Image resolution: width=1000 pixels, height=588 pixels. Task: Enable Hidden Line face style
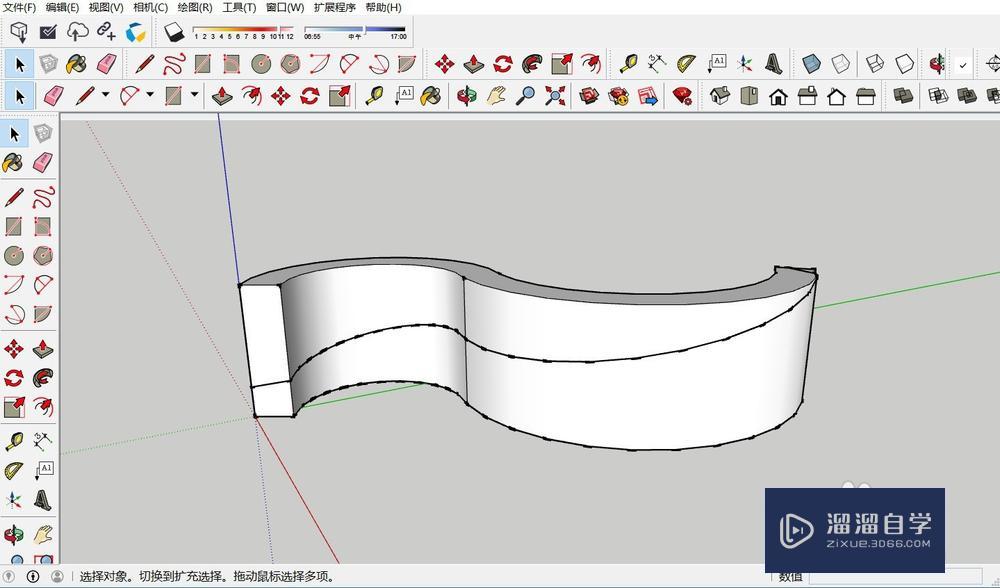pyautogui.click(x=904, y=64)
